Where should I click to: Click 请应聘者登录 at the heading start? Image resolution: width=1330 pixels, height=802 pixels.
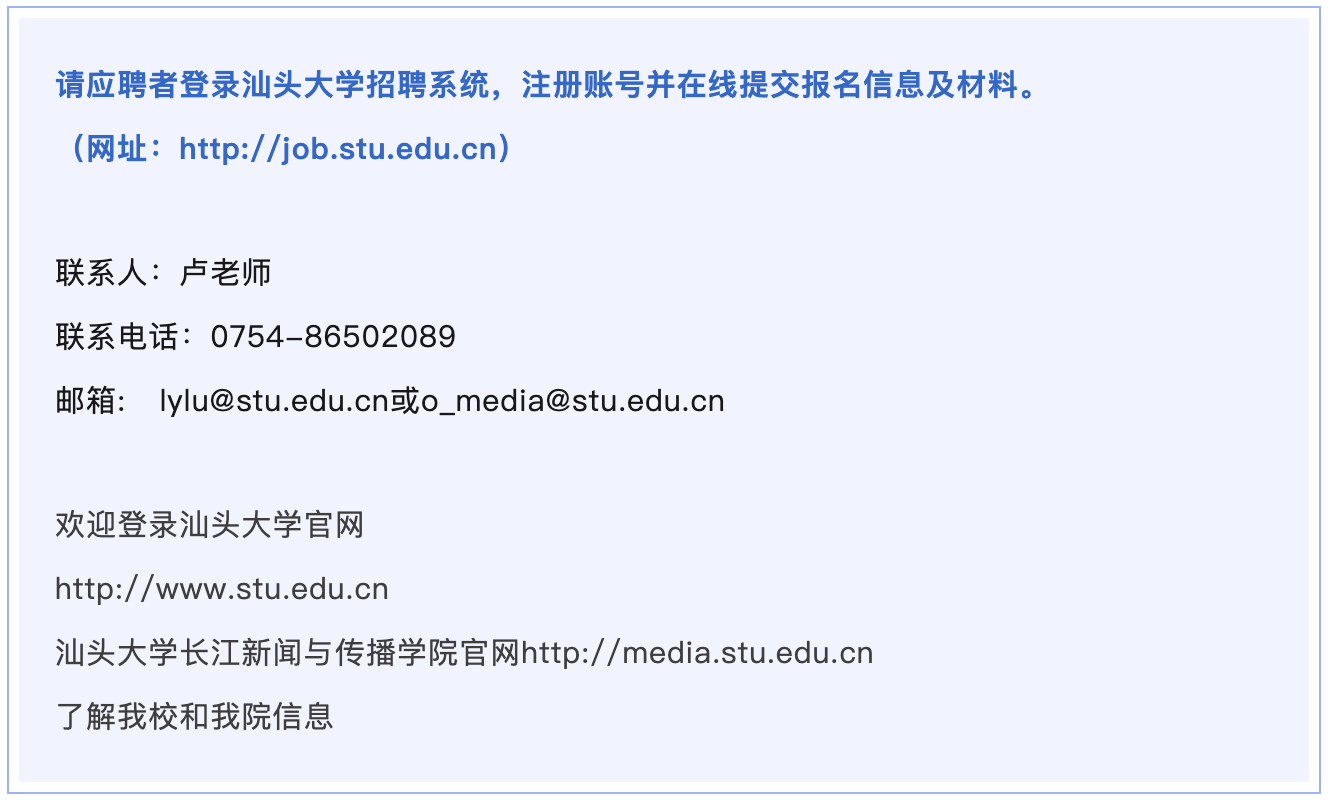(x=148, y=86)
